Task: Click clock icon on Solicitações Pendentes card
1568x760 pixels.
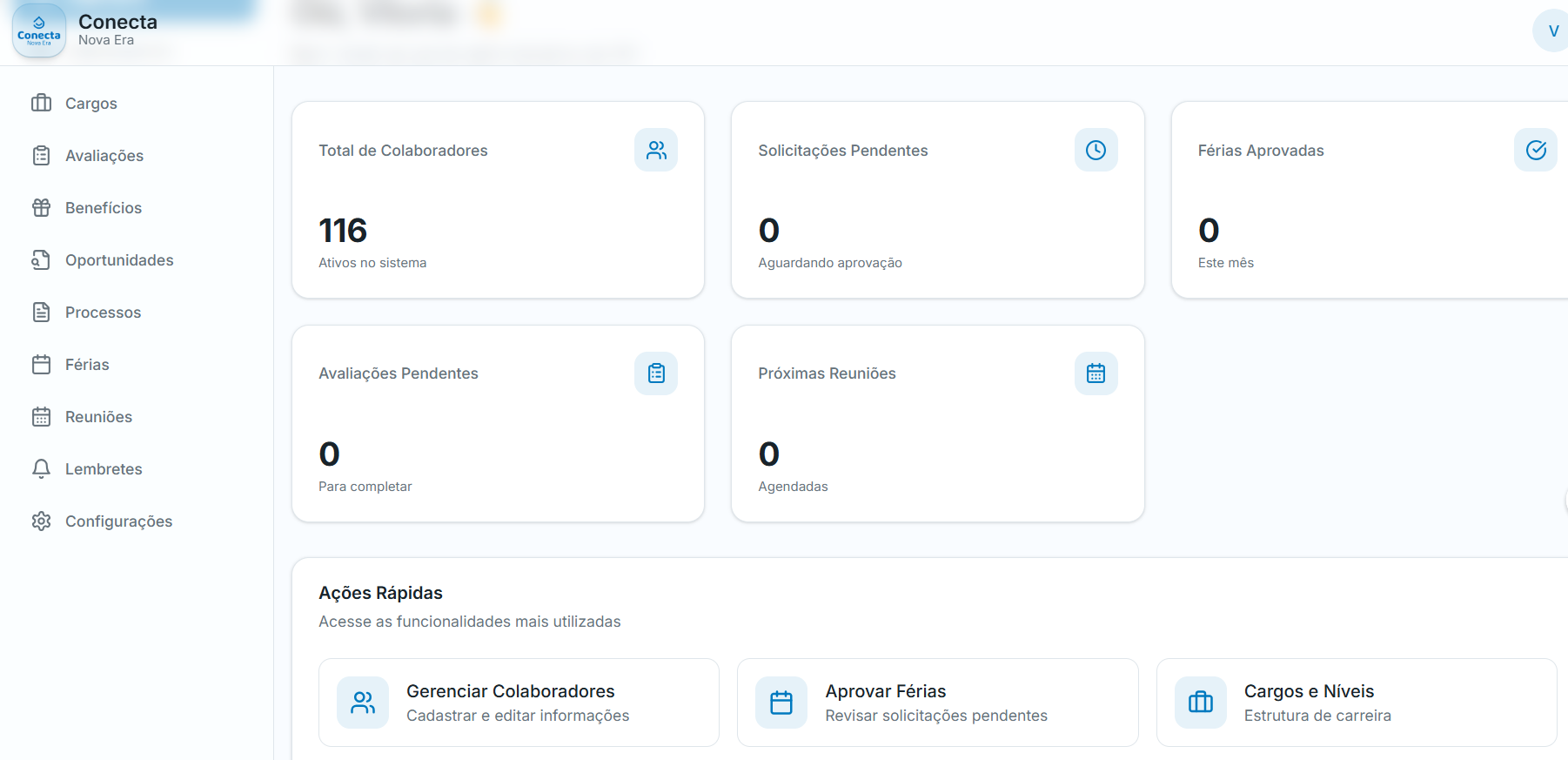Action: tap(1096, 150)
